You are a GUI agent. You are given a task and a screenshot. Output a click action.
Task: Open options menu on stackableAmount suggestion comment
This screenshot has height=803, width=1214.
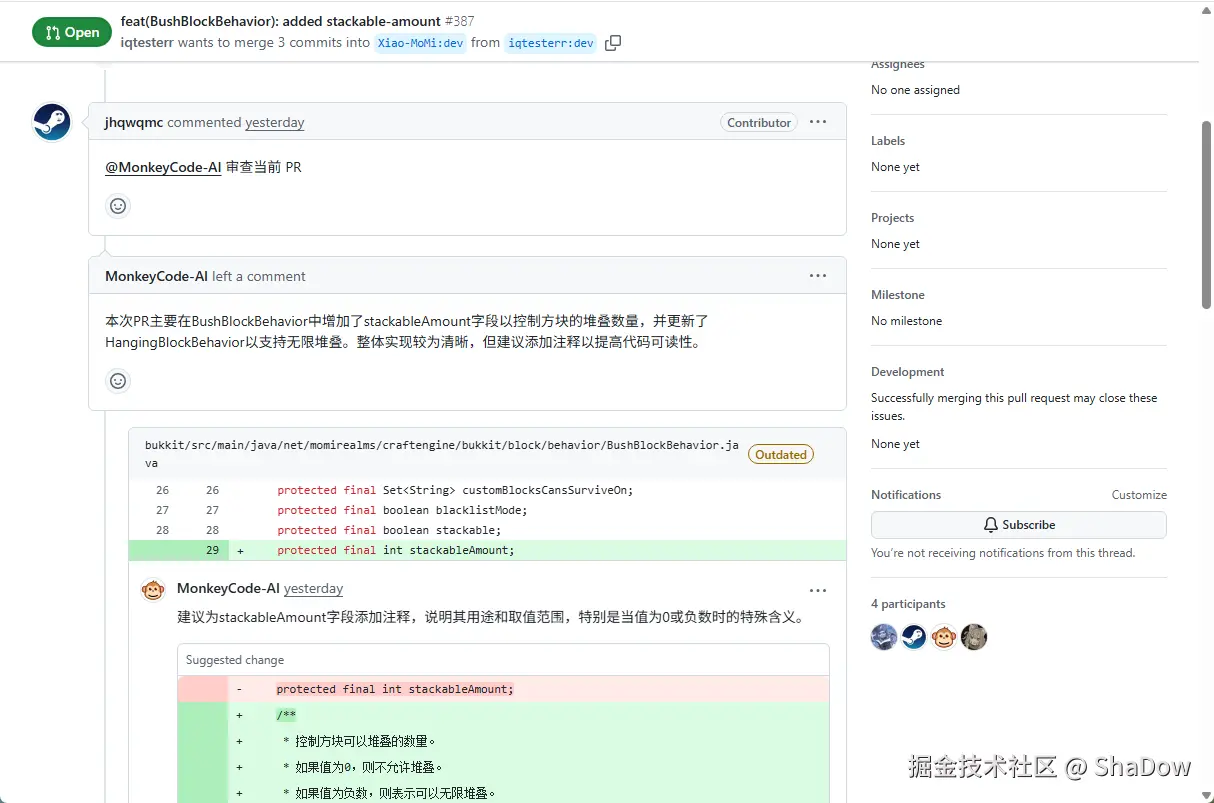[818, 590]
